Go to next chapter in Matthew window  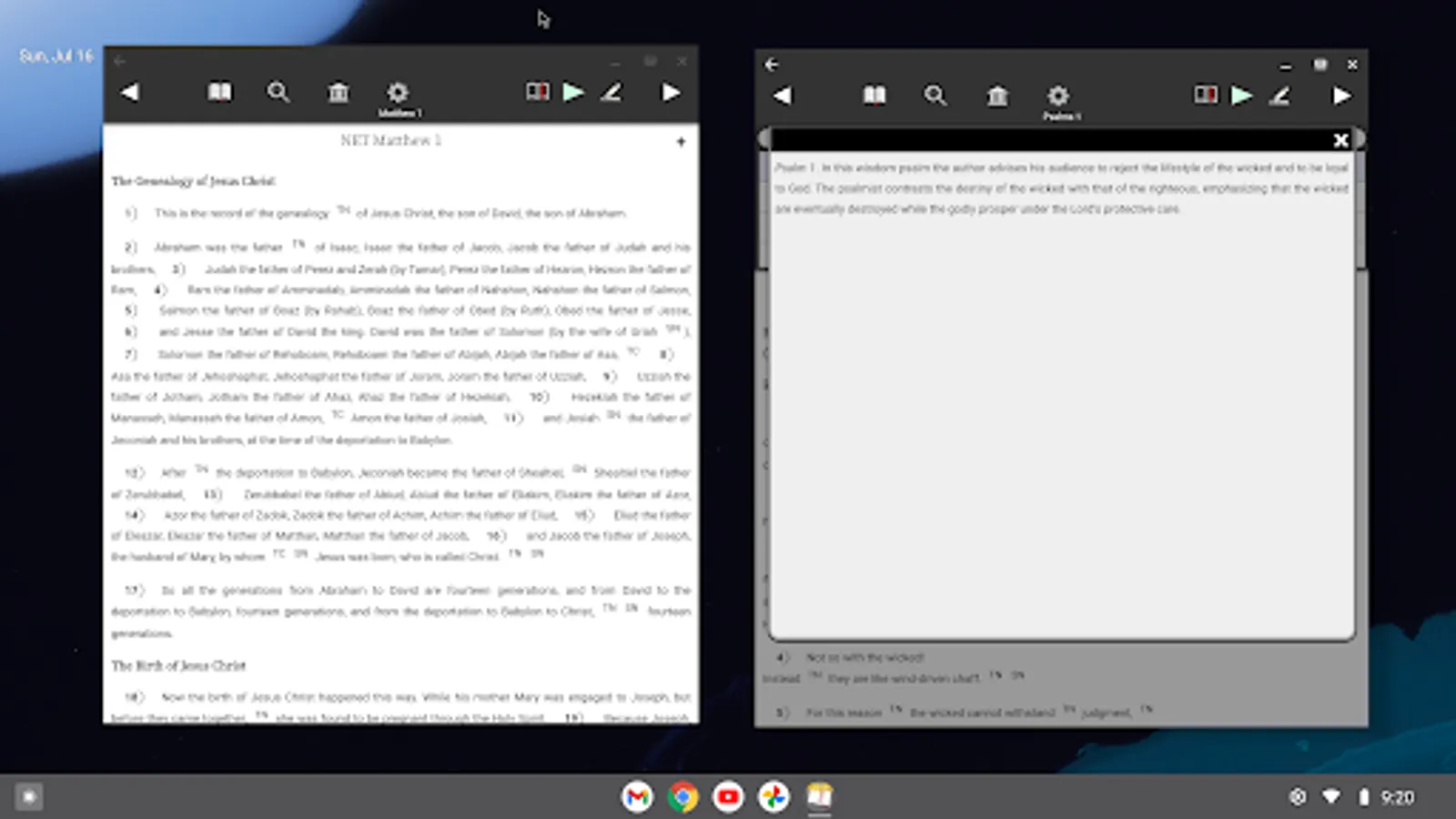pos(671,92)
